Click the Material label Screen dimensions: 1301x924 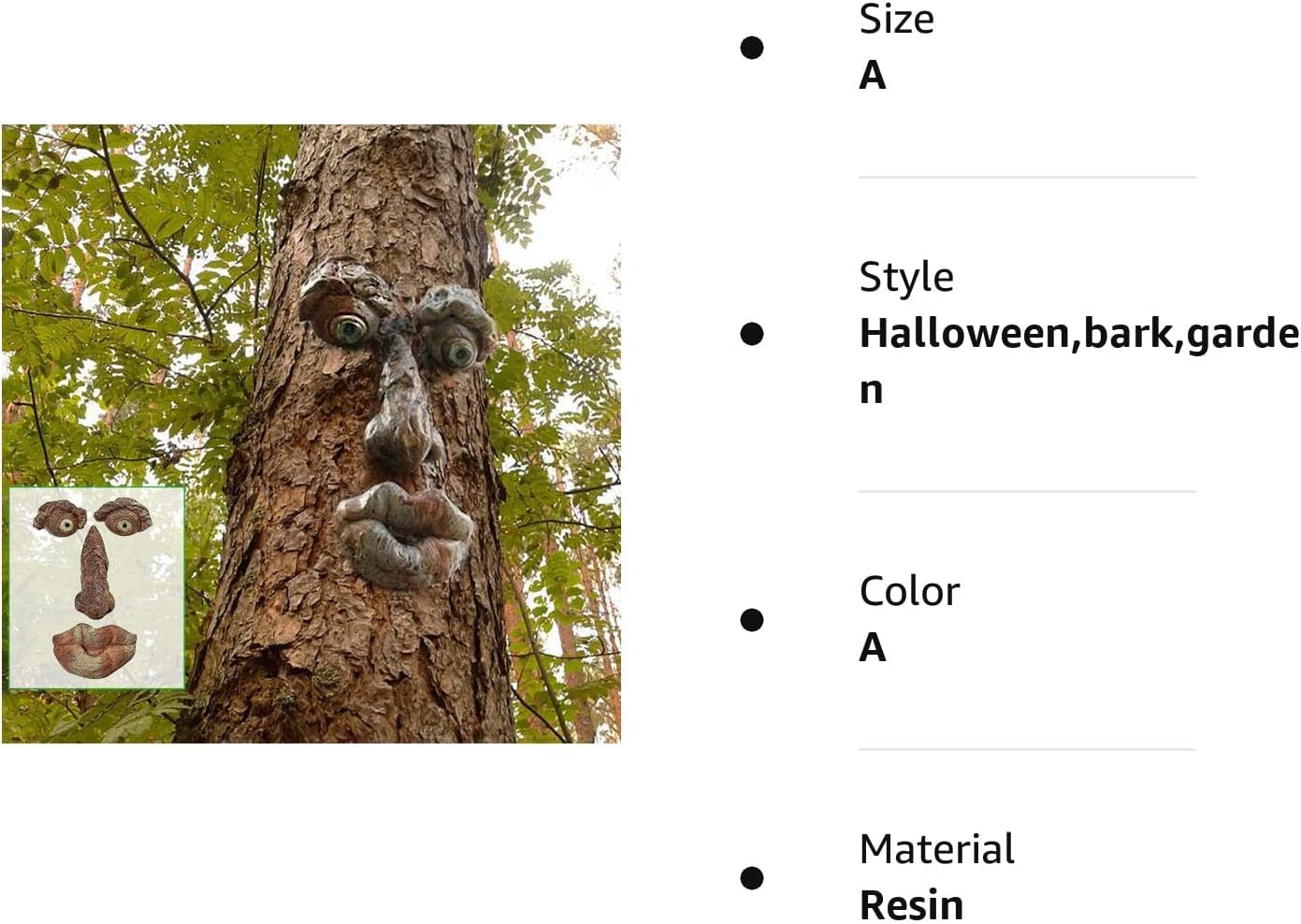click(x=936, y=849)
